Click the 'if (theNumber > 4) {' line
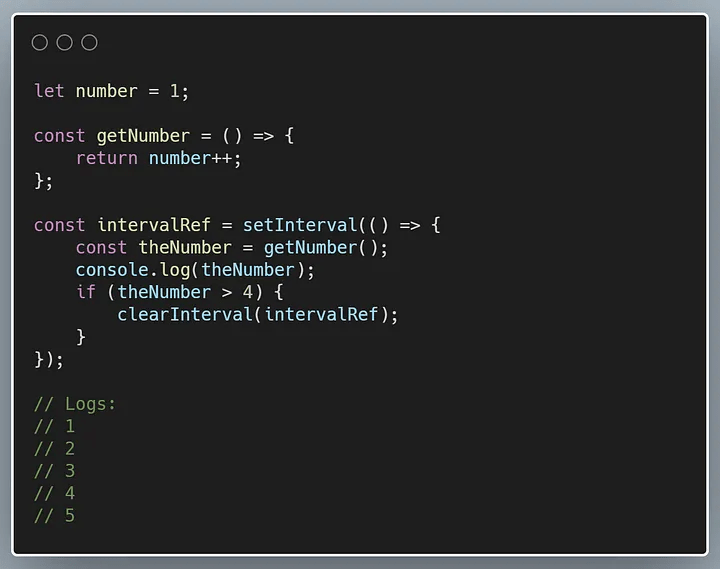720x569 pixels. point(180,292)
